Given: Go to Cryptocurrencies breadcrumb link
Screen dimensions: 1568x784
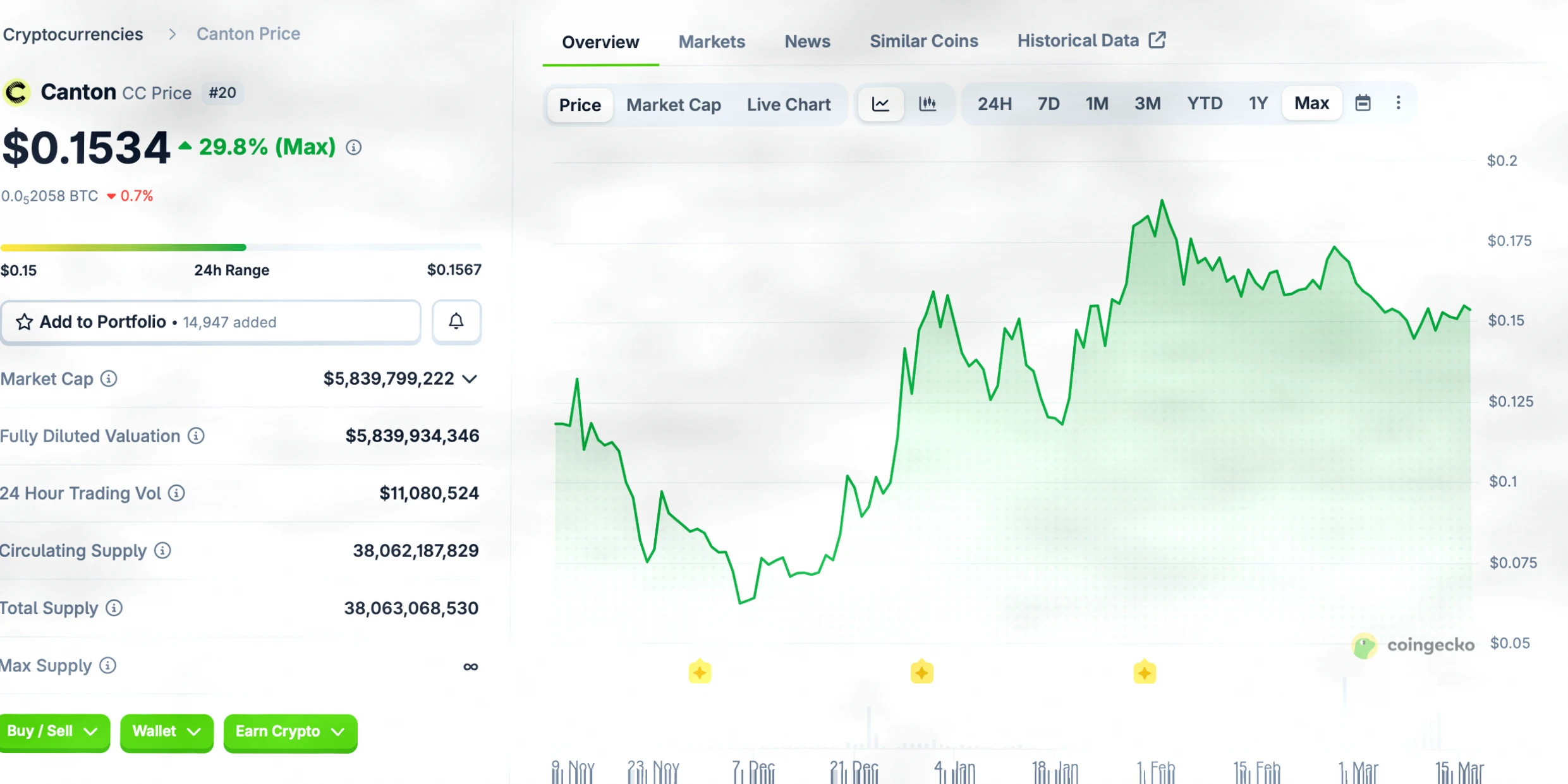Looking at the screenshot, I should (73, 34).
